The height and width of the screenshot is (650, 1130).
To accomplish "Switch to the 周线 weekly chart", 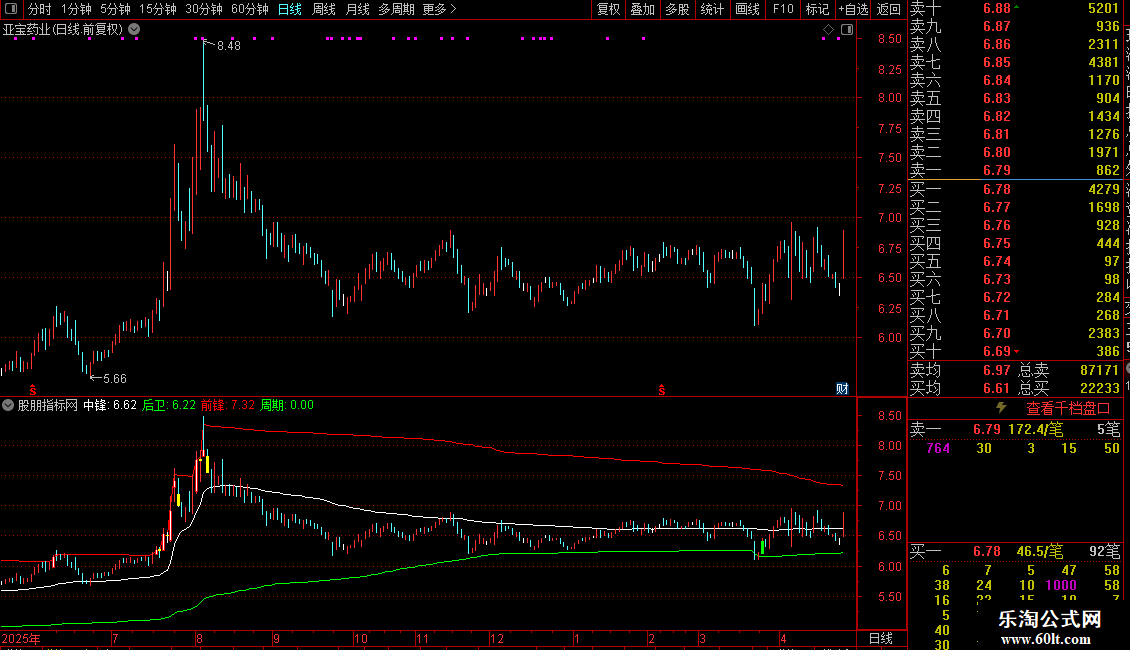I will click(x=324, y=9).
